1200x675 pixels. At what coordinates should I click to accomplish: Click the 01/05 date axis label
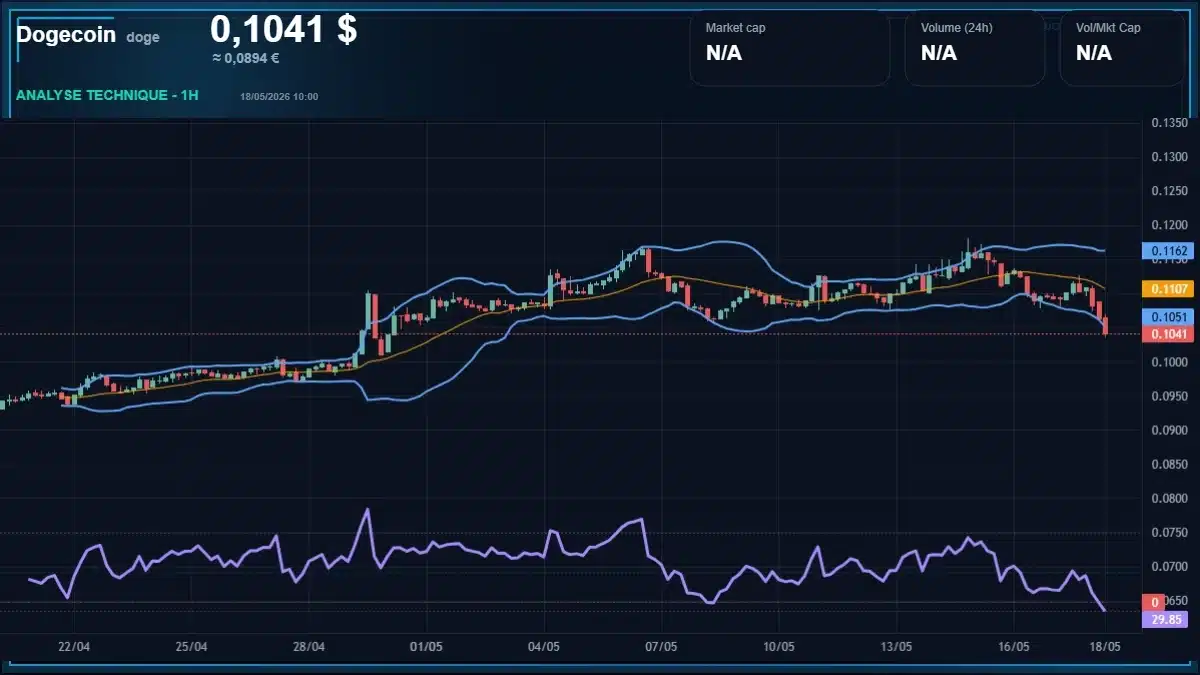point(426,646)
